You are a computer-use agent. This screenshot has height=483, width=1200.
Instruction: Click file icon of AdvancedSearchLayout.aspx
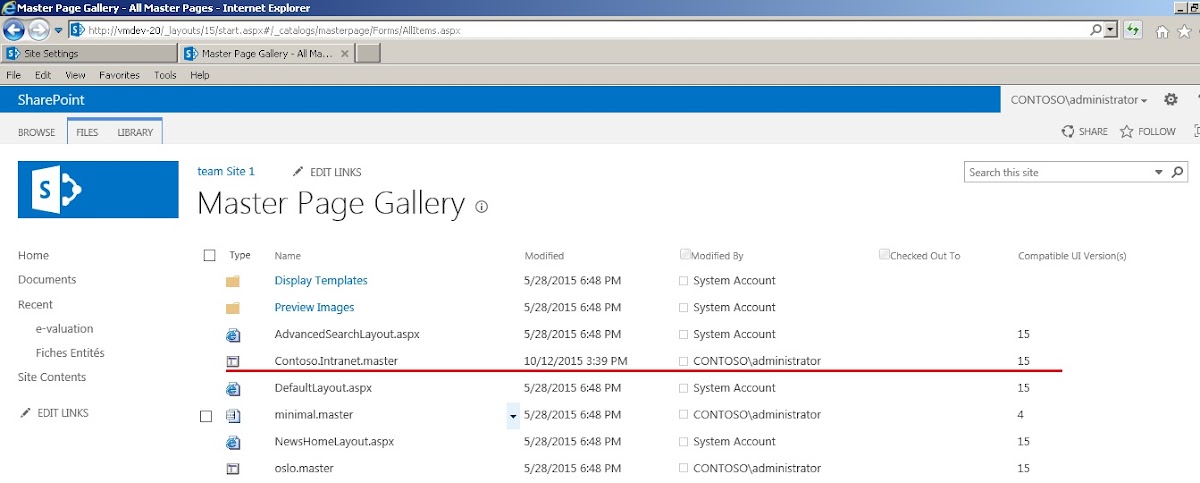[x=233, y=335]
